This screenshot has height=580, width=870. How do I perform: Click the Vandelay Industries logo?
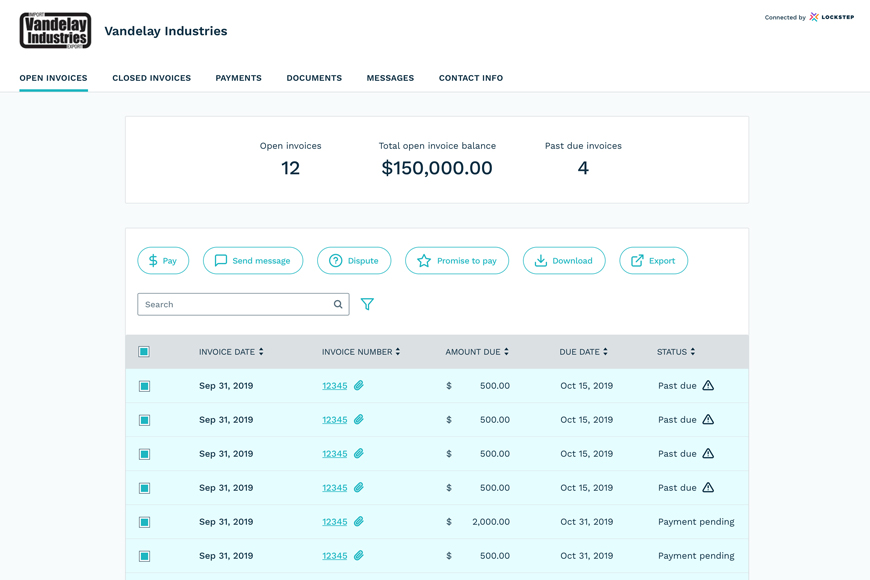pyautogui.click(x=55, y=31)
